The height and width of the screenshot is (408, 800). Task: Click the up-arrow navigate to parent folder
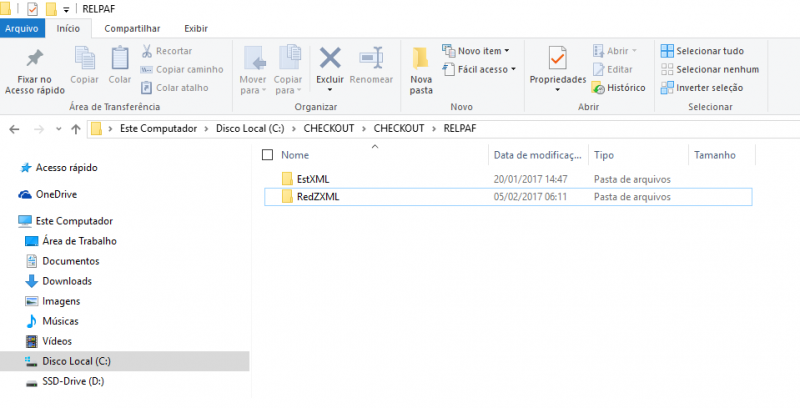(76, 129)
